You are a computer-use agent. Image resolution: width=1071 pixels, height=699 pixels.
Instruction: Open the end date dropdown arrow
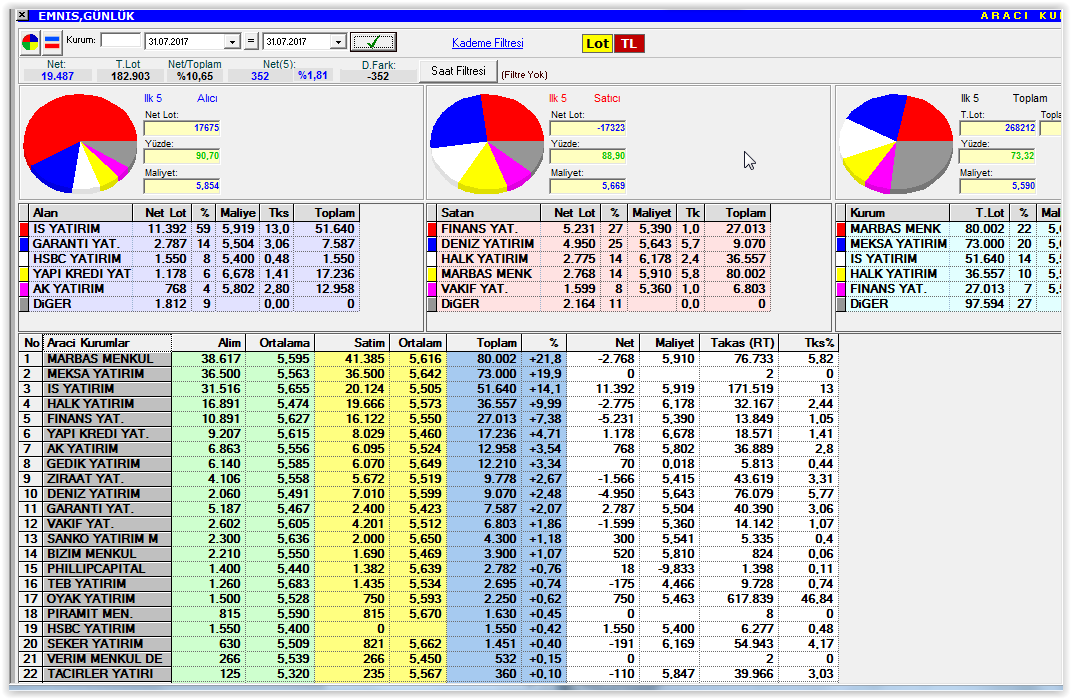[338, 42]
